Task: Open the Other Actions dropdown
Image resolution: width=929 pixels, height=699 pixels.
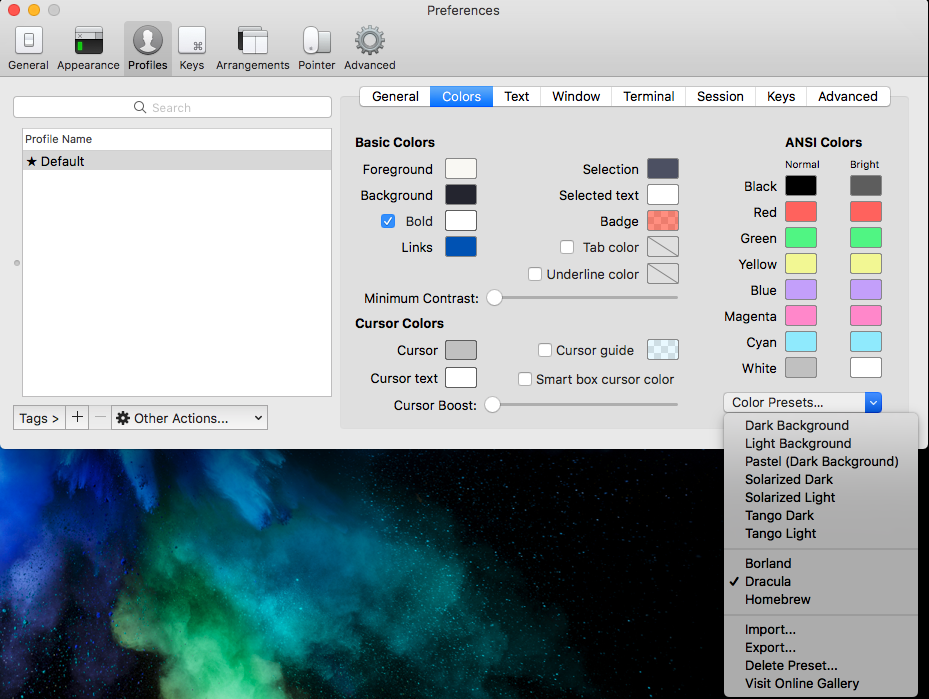Action: point(189,418)
